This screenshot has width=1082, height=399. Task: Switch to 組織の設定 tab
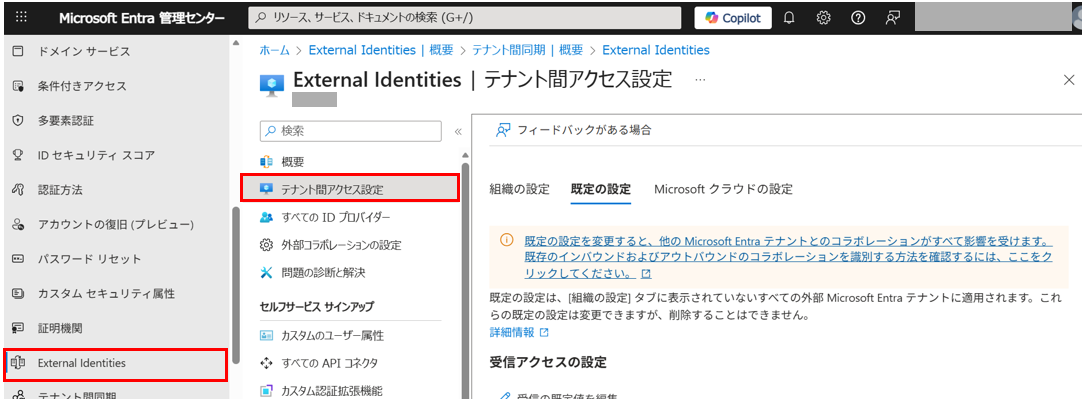[519, 189]
